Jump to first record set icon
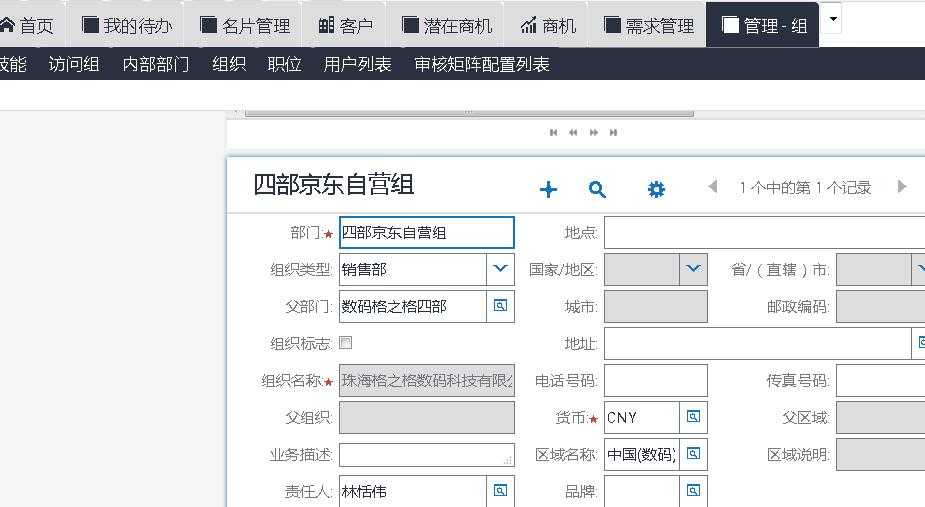 (553, 132)
